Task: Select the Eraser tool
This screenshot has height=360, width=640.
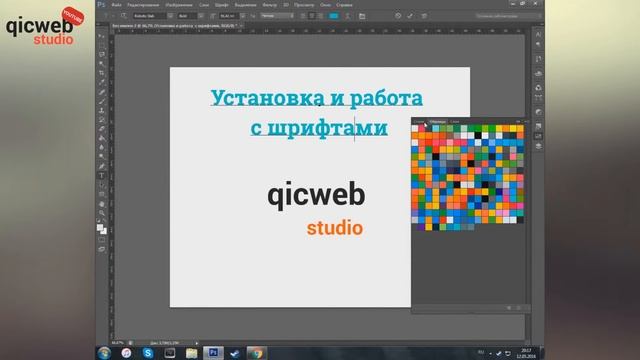Action: point(102,129)
